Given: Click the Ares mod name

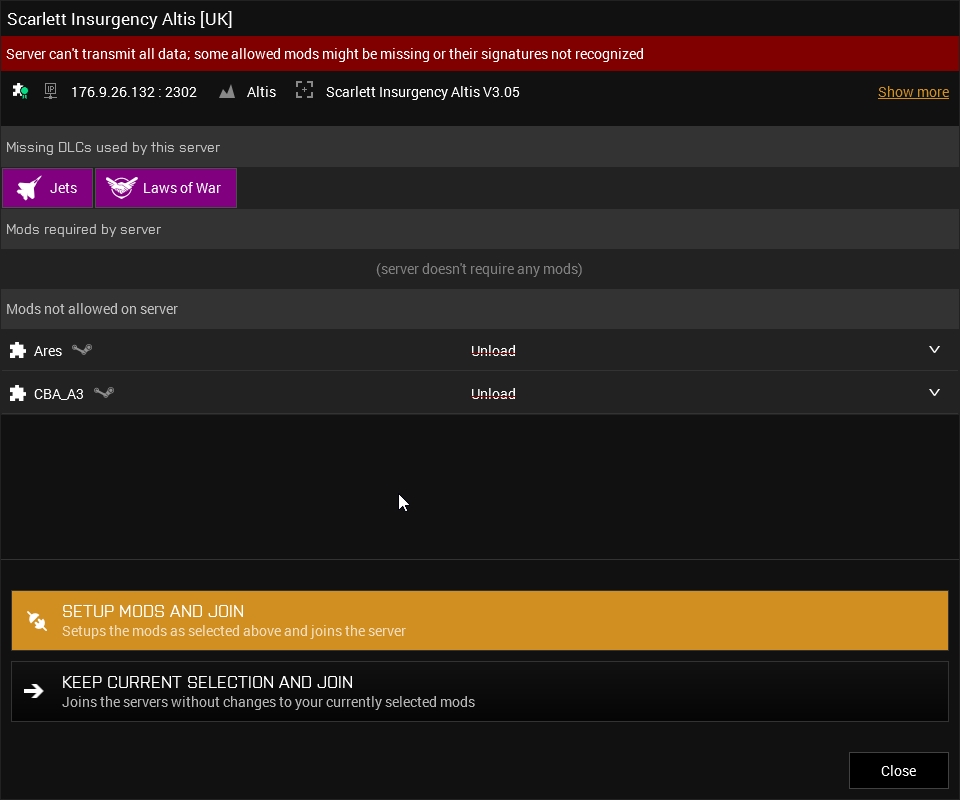Looking at the screenshot, I should pos(48,351).
